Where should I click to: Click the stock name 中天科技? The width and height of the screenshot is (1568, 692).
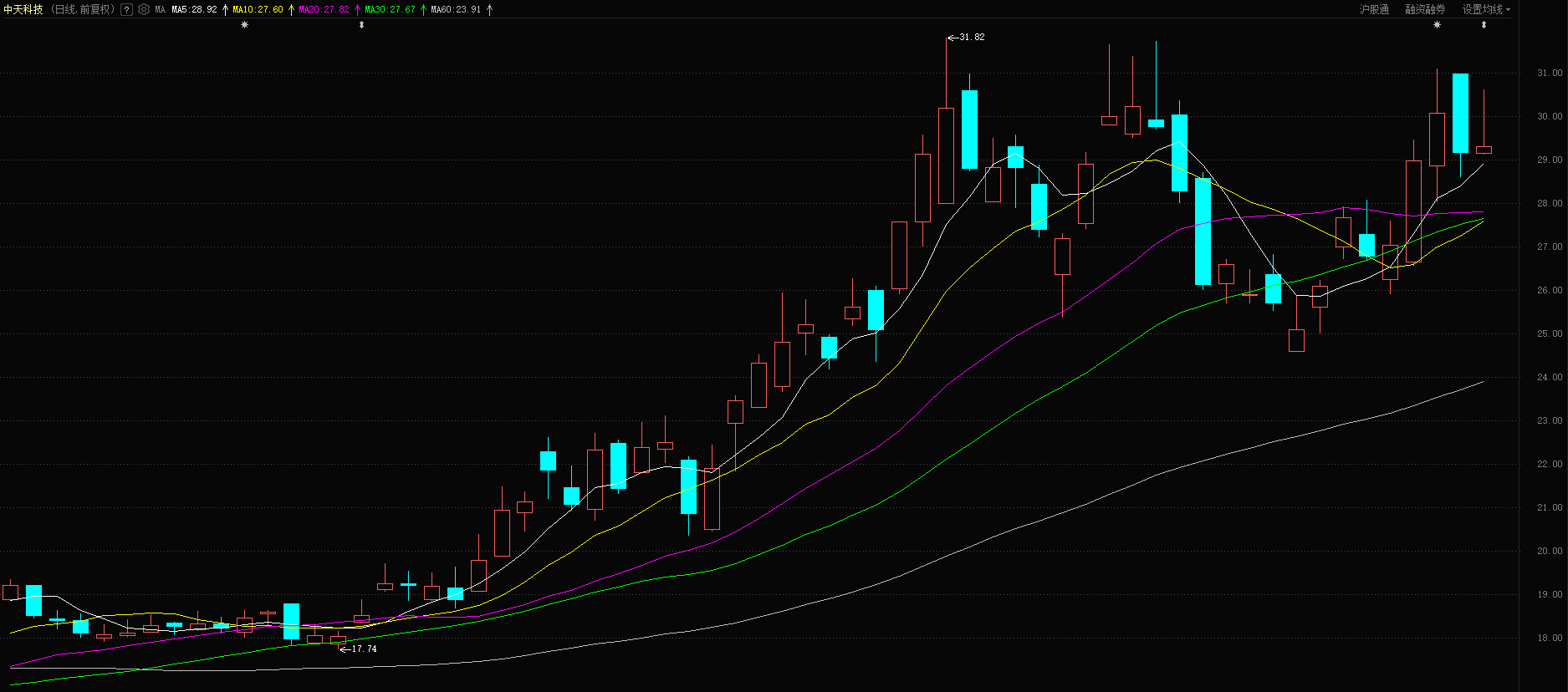coord(23,10)
